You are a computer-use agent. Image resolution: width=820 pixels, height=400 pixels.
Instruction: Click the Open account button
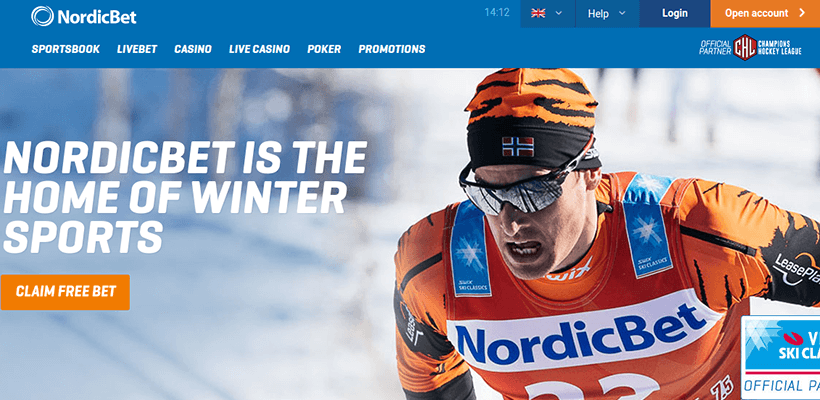[x=765, y=14]
